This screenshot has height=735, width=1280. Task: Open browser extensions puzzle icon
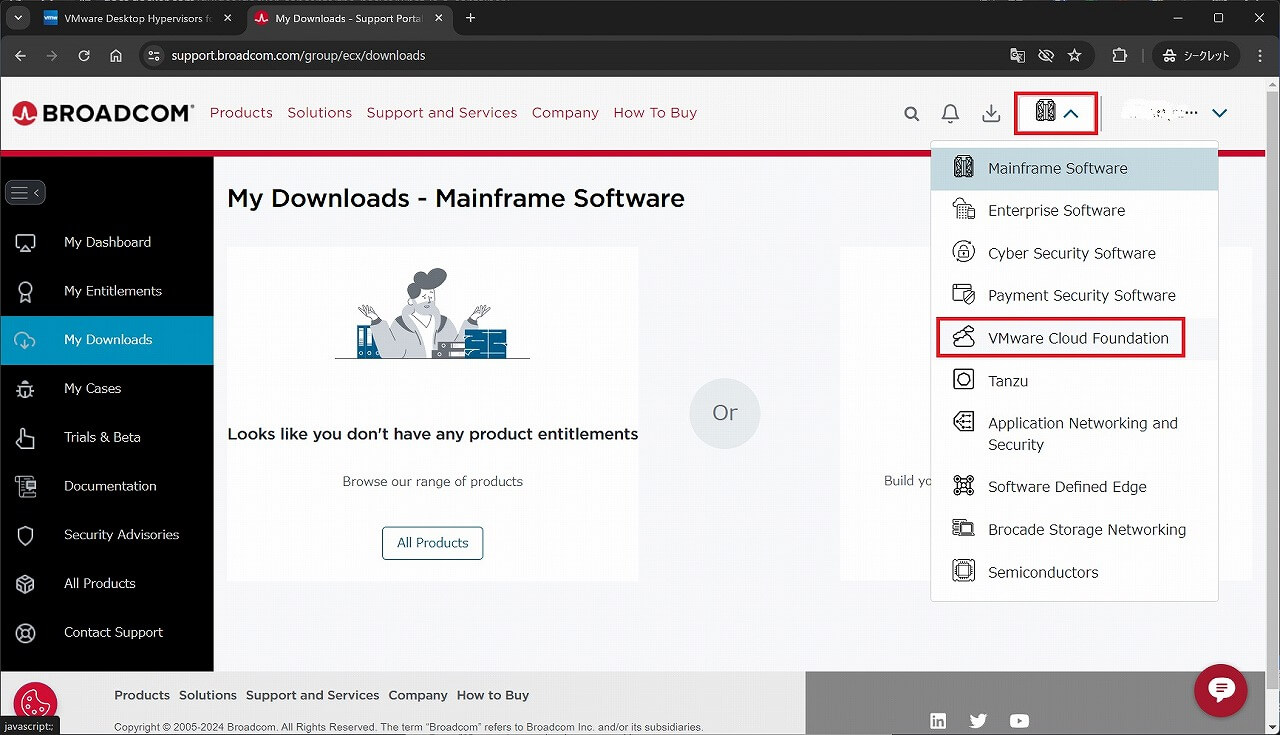pos(1119,56)
